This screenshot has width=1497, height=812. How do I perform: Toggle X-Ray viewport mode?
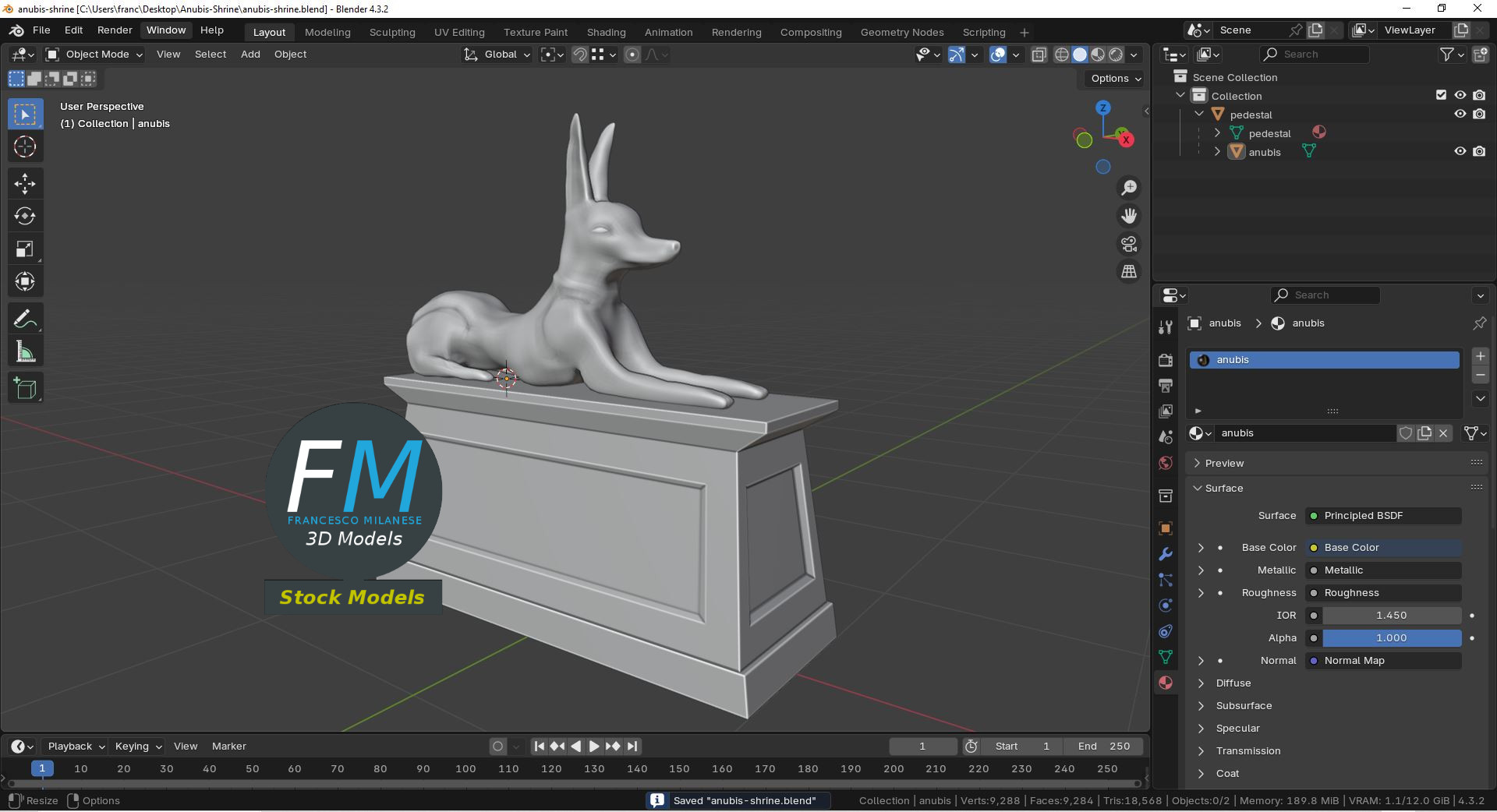point(1039,55)
